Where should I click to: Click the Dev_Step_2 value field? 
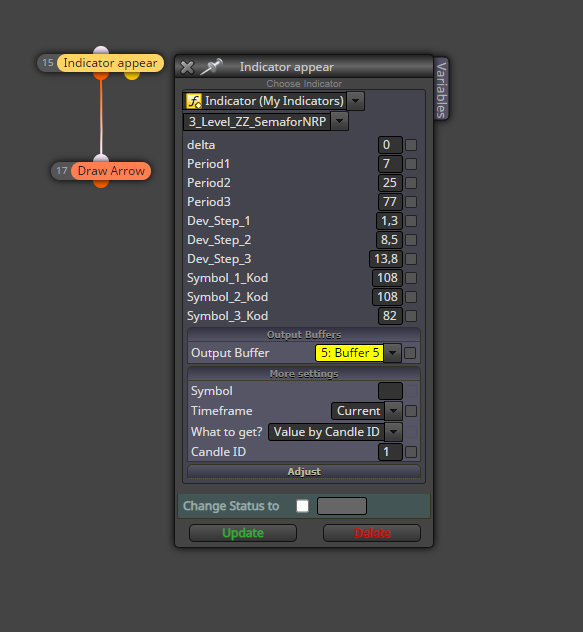389,240
